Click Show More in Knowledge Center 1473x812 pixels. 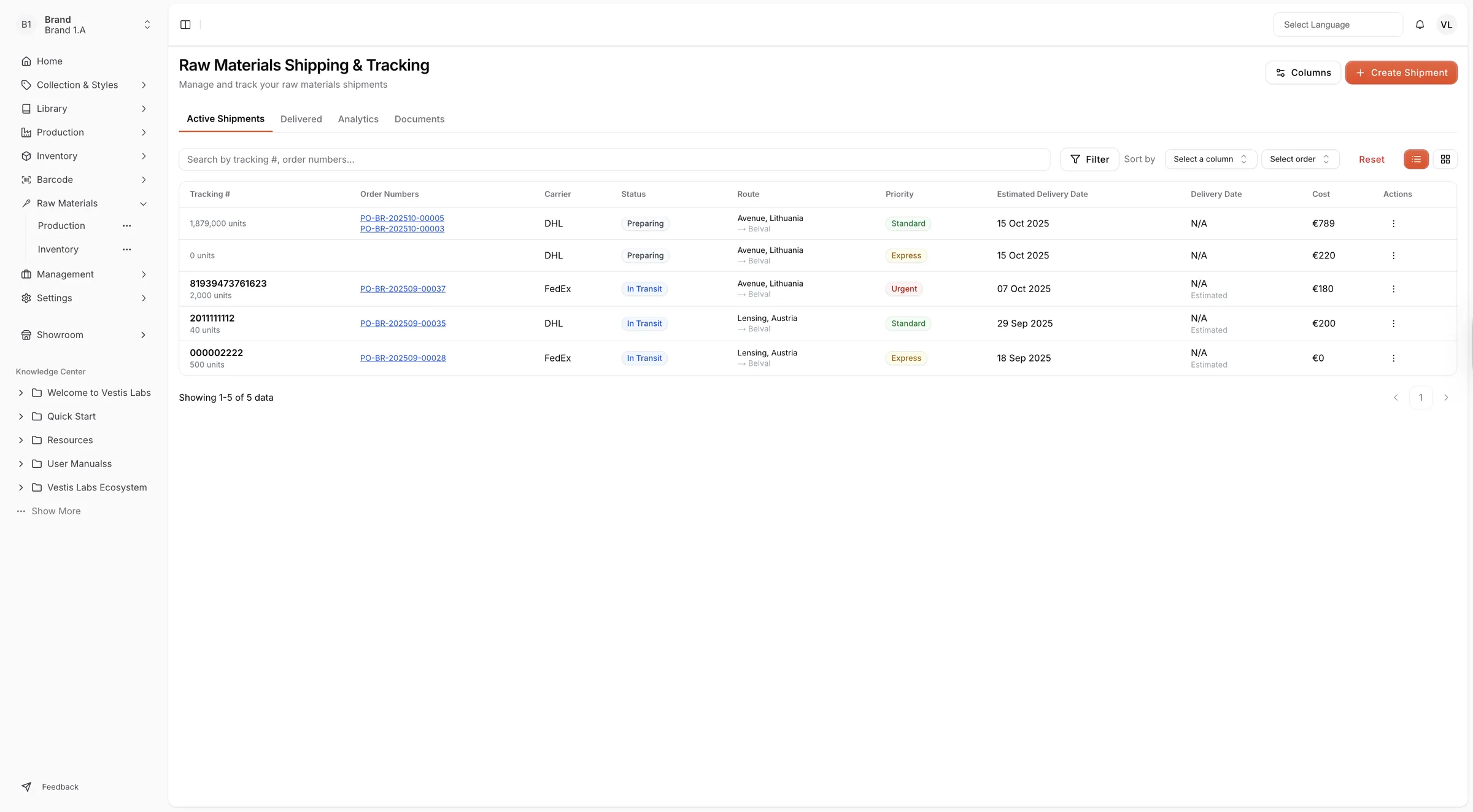click(56, 511)
